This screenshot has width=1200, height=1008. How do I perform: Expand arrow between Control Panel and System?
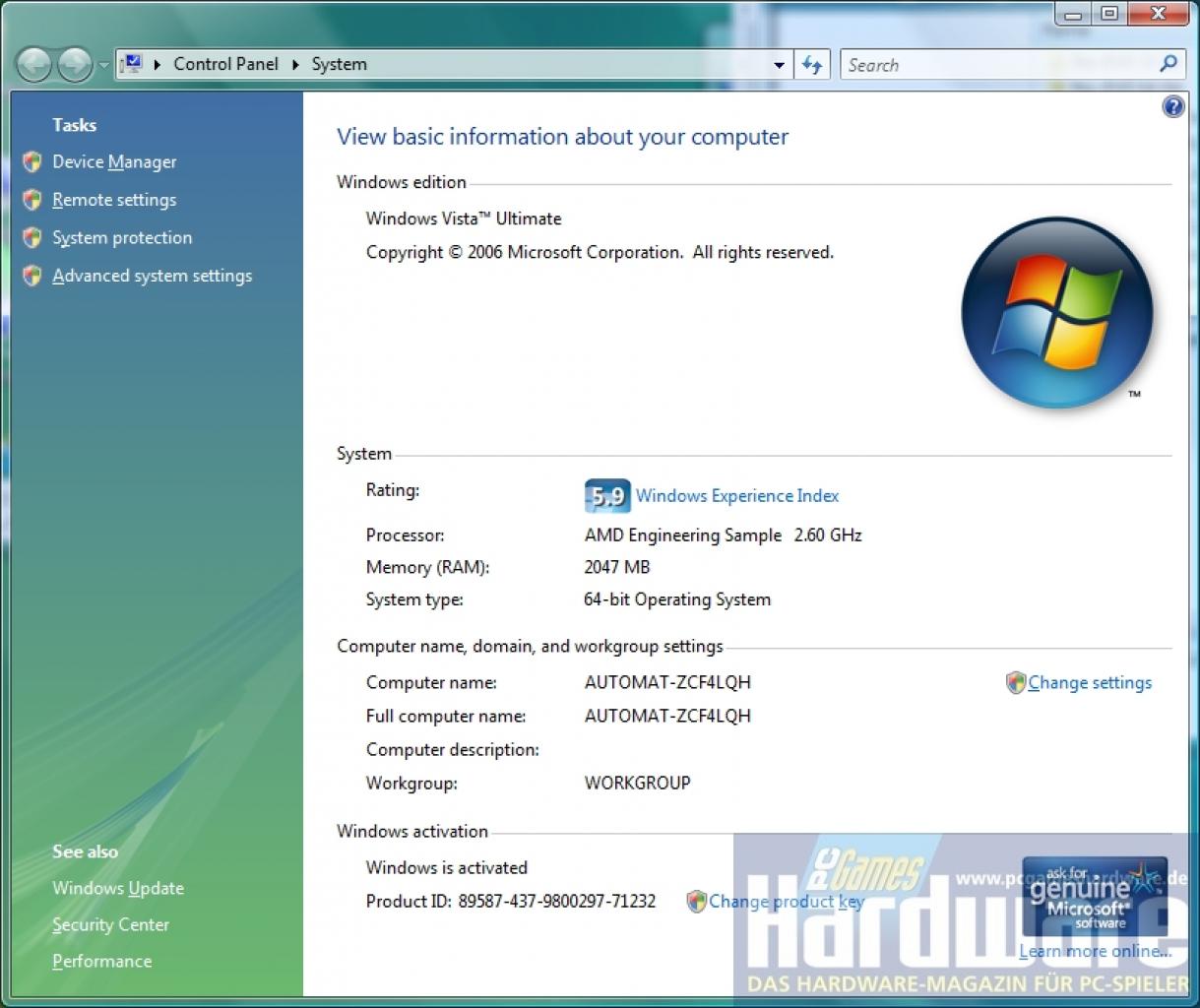295,65
